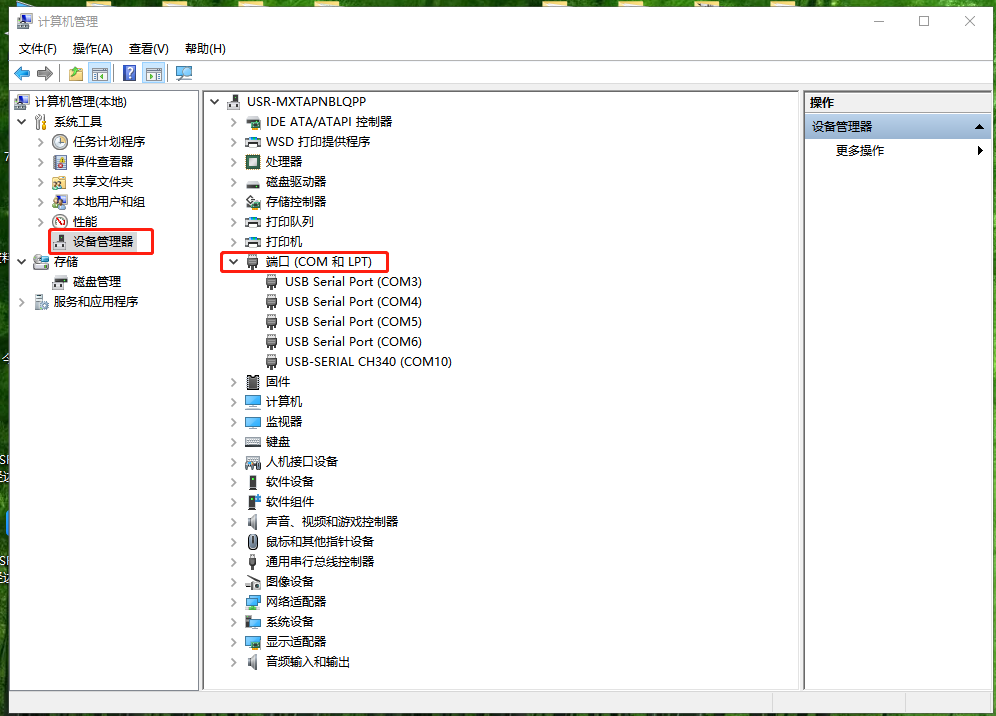The height and width of the screenshot is (716, 996).
Task: Click the scan for hardware changes monitor icon
Action: click(184, 74)
